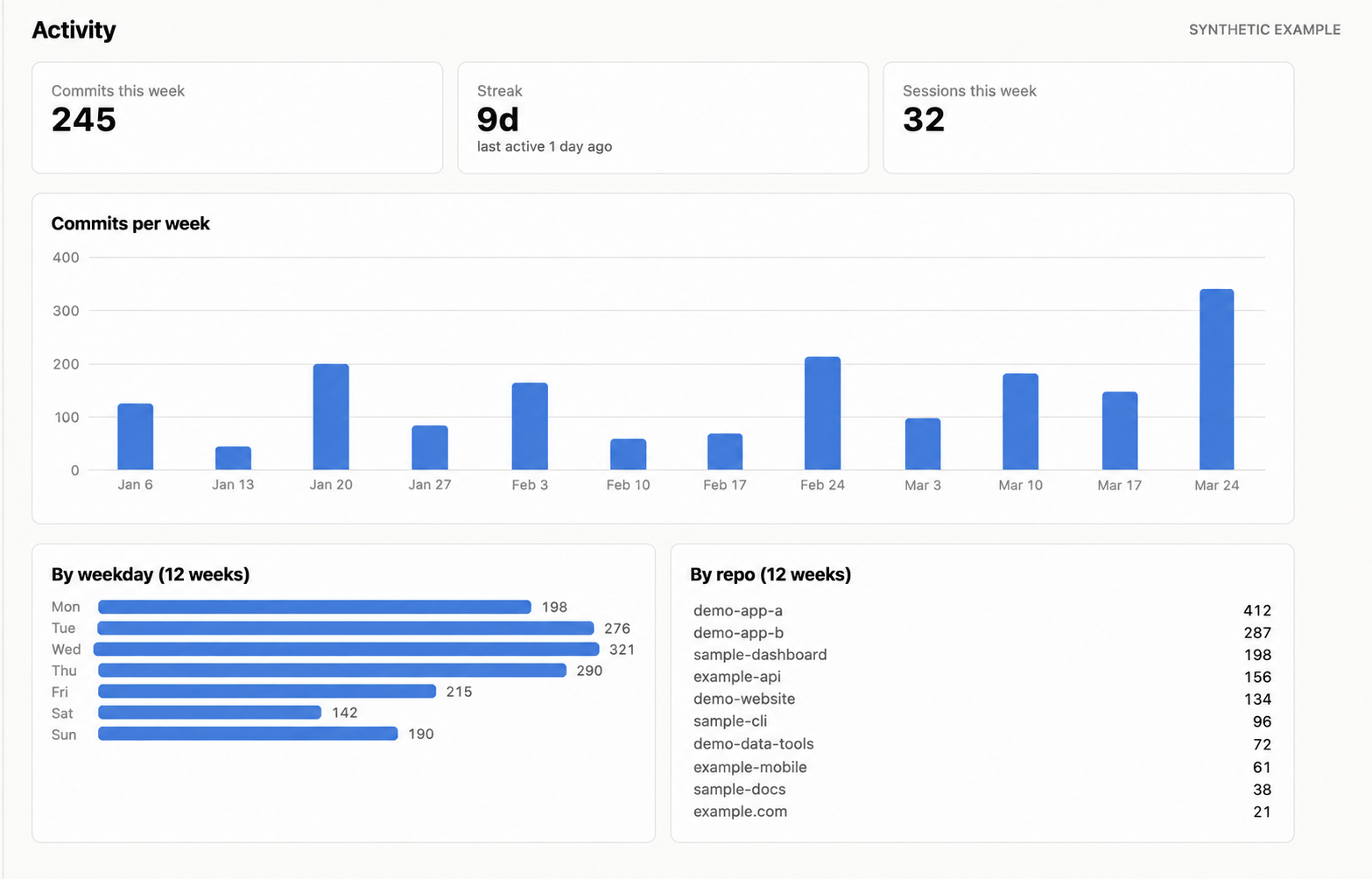Click the demo-data-tools repo name
The width and height of the screenshot is (1372, 879).
(754, 744)
